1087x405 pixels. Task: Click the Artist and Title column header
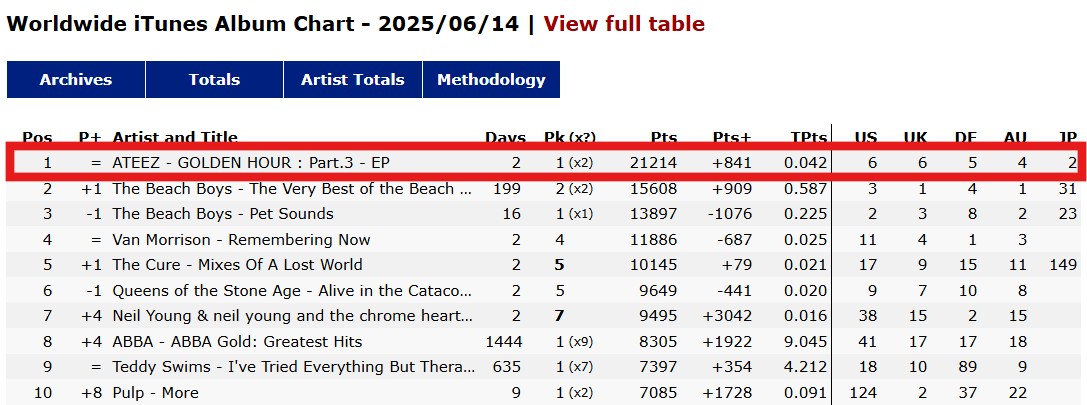tap(175, 137)
